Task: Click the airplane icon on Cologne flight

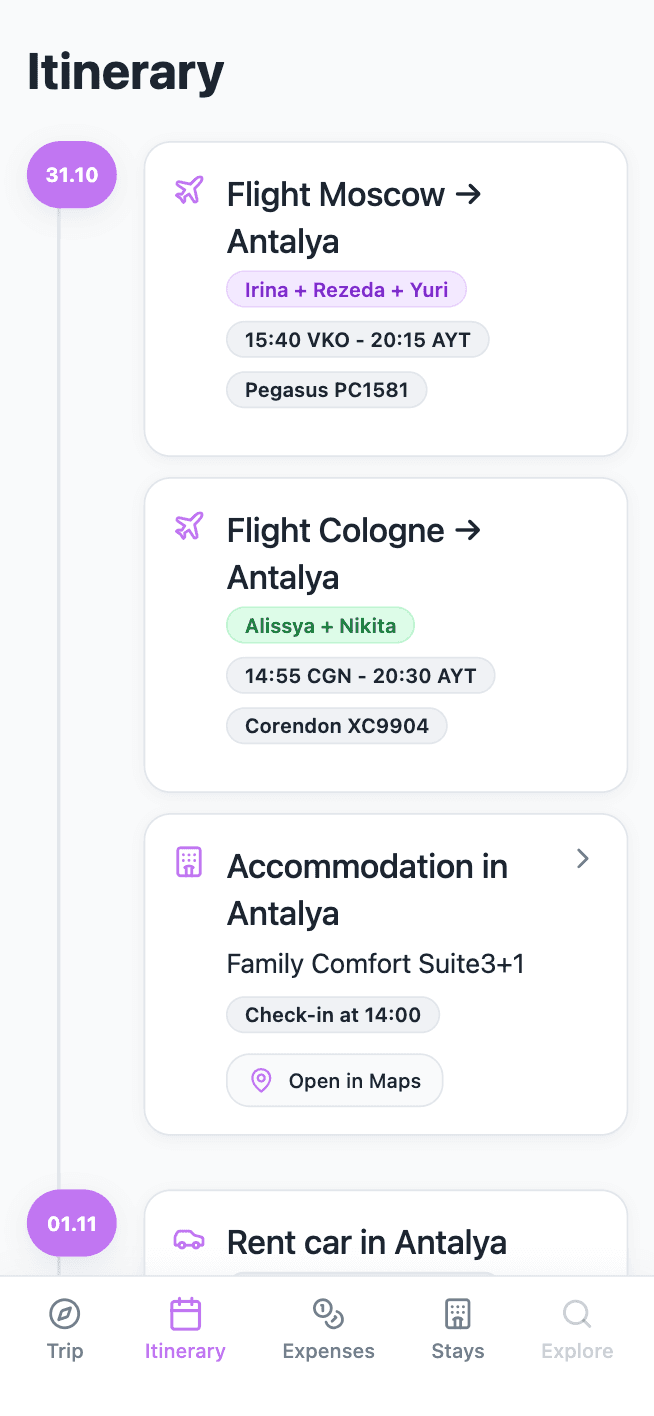Action: click(x=189, y=526)
